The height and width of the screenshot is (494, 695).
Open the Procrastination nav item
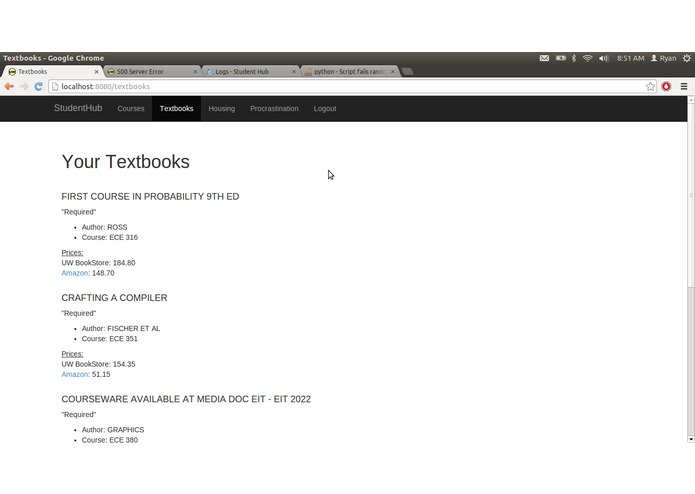pos(274,109)
